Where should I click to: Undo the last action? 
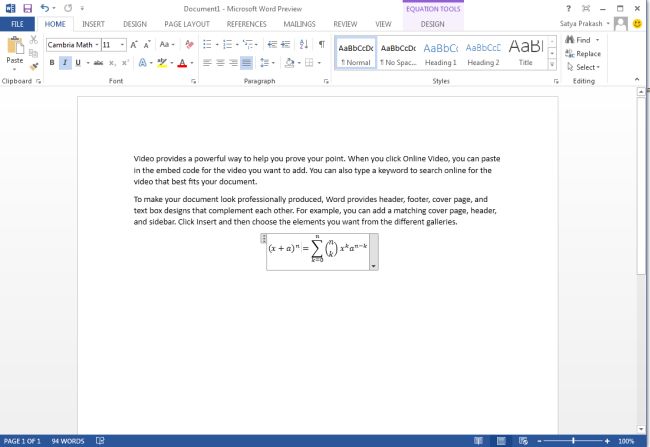[x=44, y=8]
